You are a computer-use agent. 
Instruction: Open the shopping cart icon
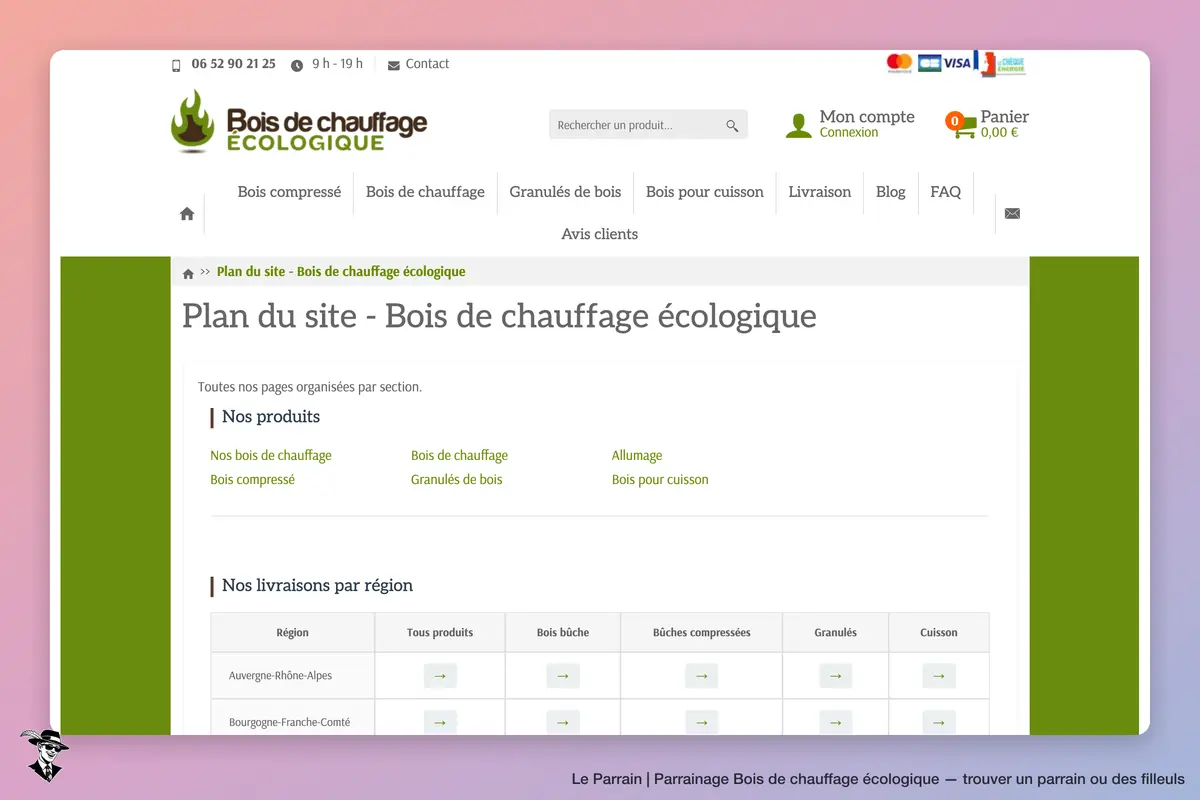(x=961, y=125)
